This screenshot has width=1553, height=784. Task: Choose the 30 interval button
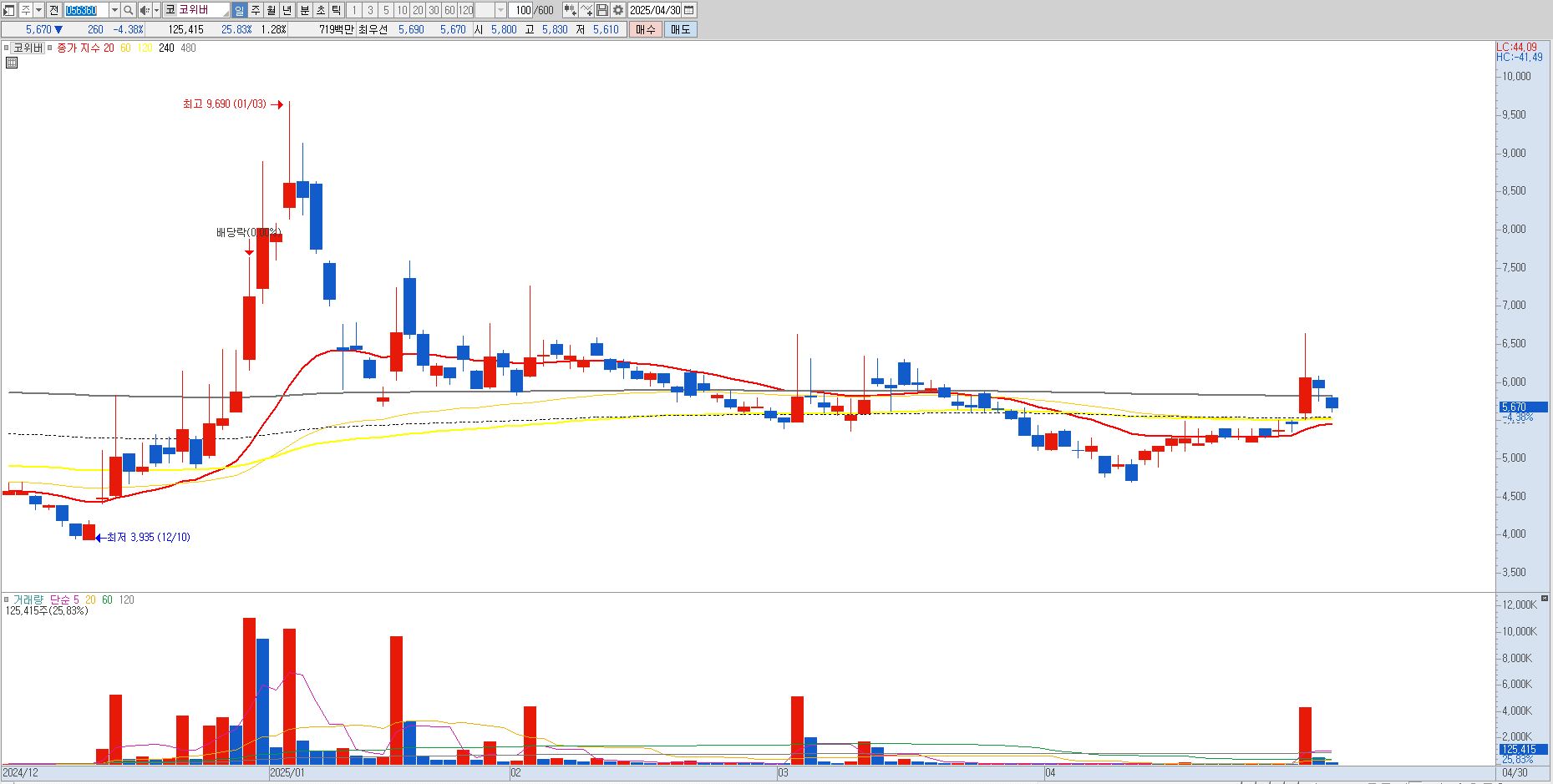coord(434,10)
